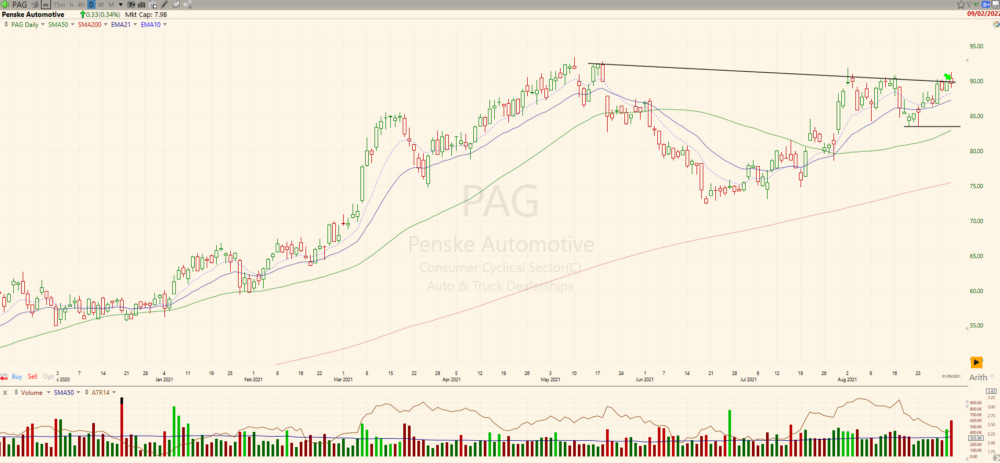Image resolution: width=1000 pixels, height=463 pixels.
Task: Select the short horizontal support line
Action: point(932,126)
